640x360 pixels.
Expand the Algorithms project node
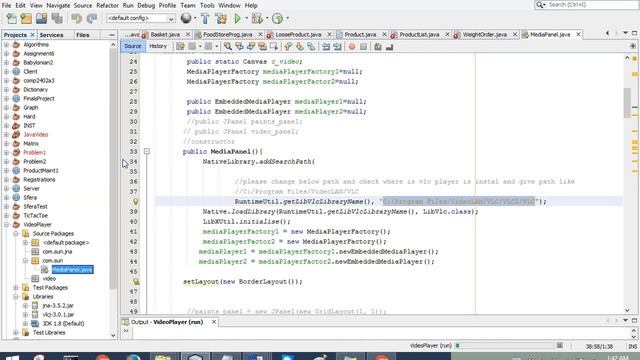(x=6, y=44)
